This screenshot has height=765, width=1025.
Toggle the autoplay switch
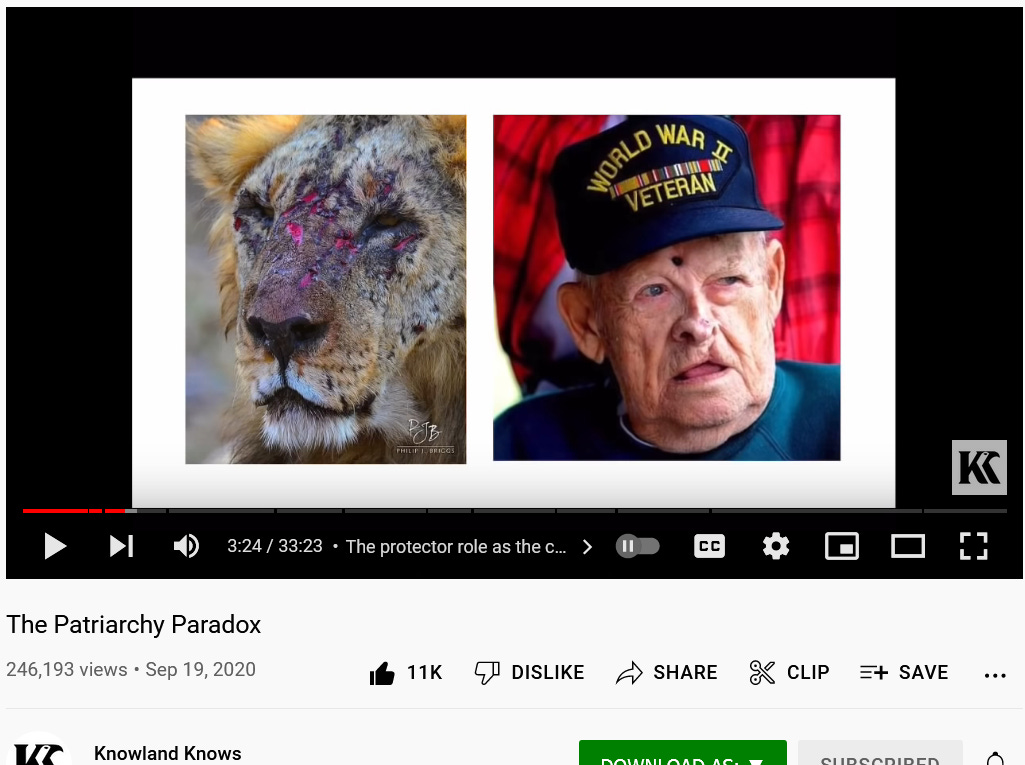coord(637,546)
